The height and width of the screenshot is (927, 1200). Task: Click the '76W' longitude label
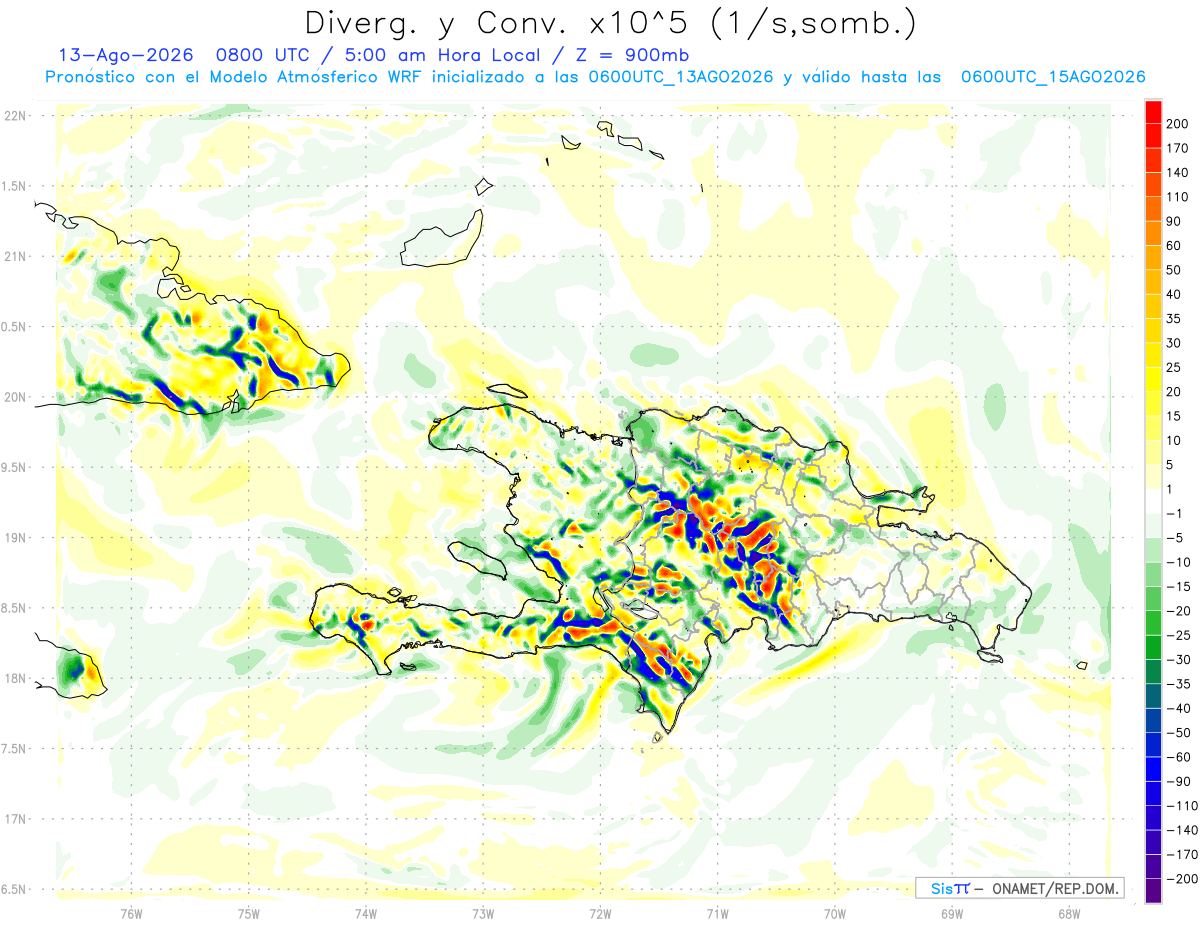pos(131,913)
